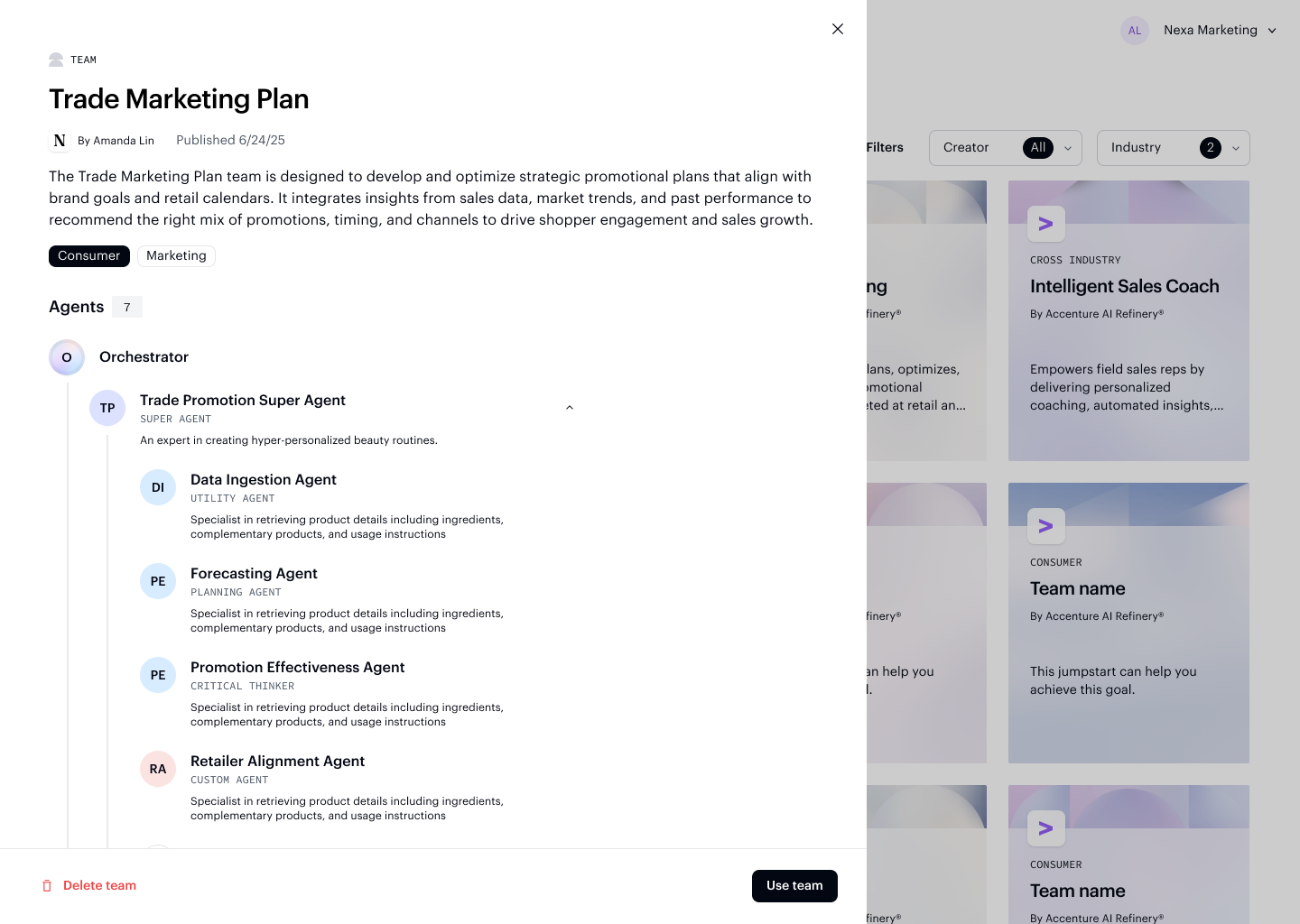Click the RA Retailer Alignment Agent avatar
The width and height of the screenshot is (1300, 924).
tap(158, 769)
